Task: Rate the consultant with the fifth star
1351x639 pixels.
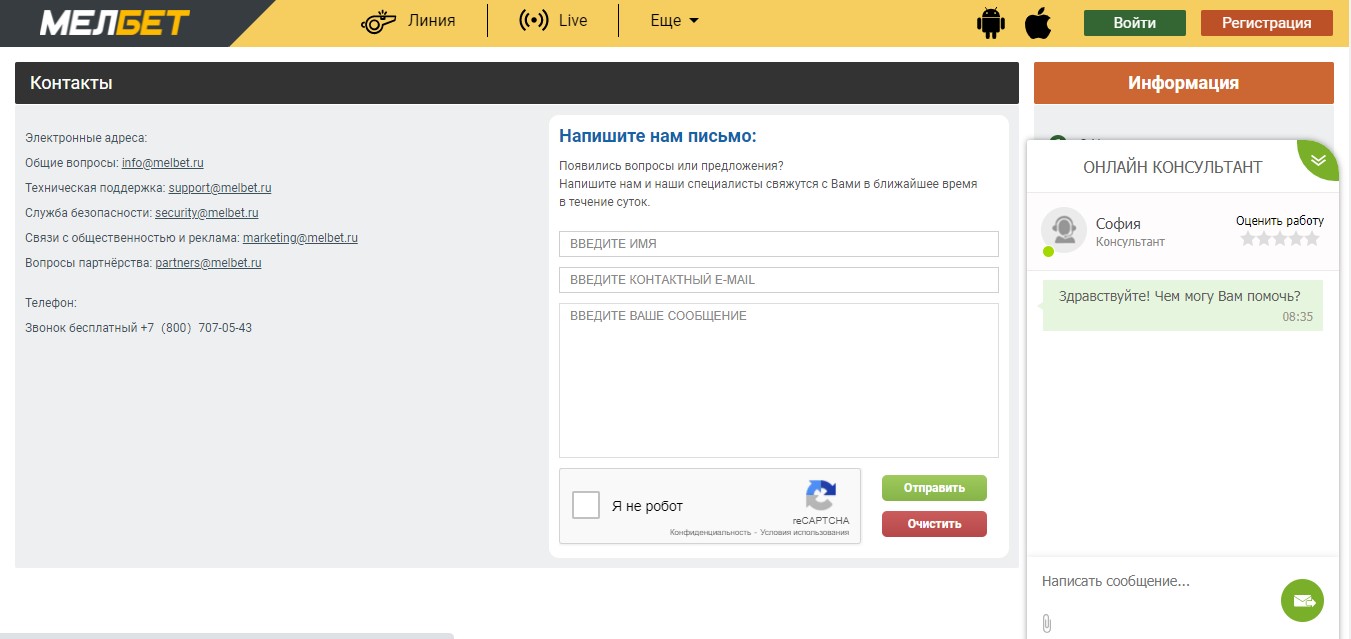Action: click(x=1312, y=239)
